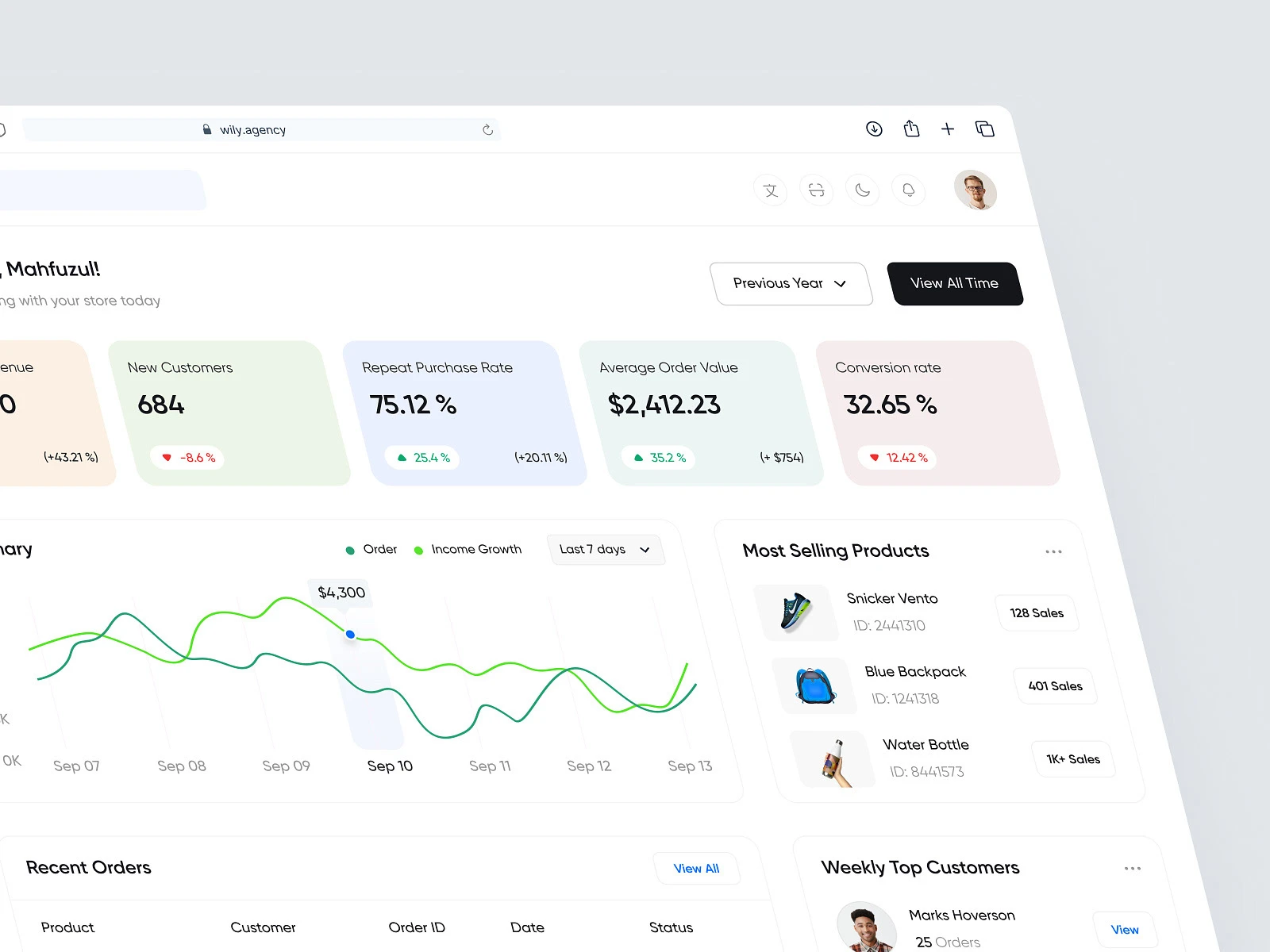This screenshot has height=952, width=1270.
Task: Click the browser share icon
Action: 911,129
